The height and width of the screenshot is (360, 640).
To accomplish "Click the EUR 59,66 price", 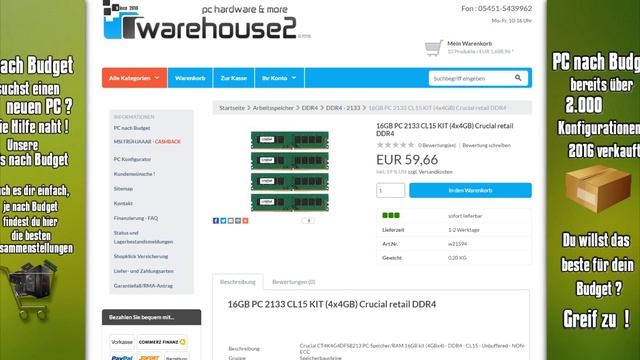I will [407, 160].
